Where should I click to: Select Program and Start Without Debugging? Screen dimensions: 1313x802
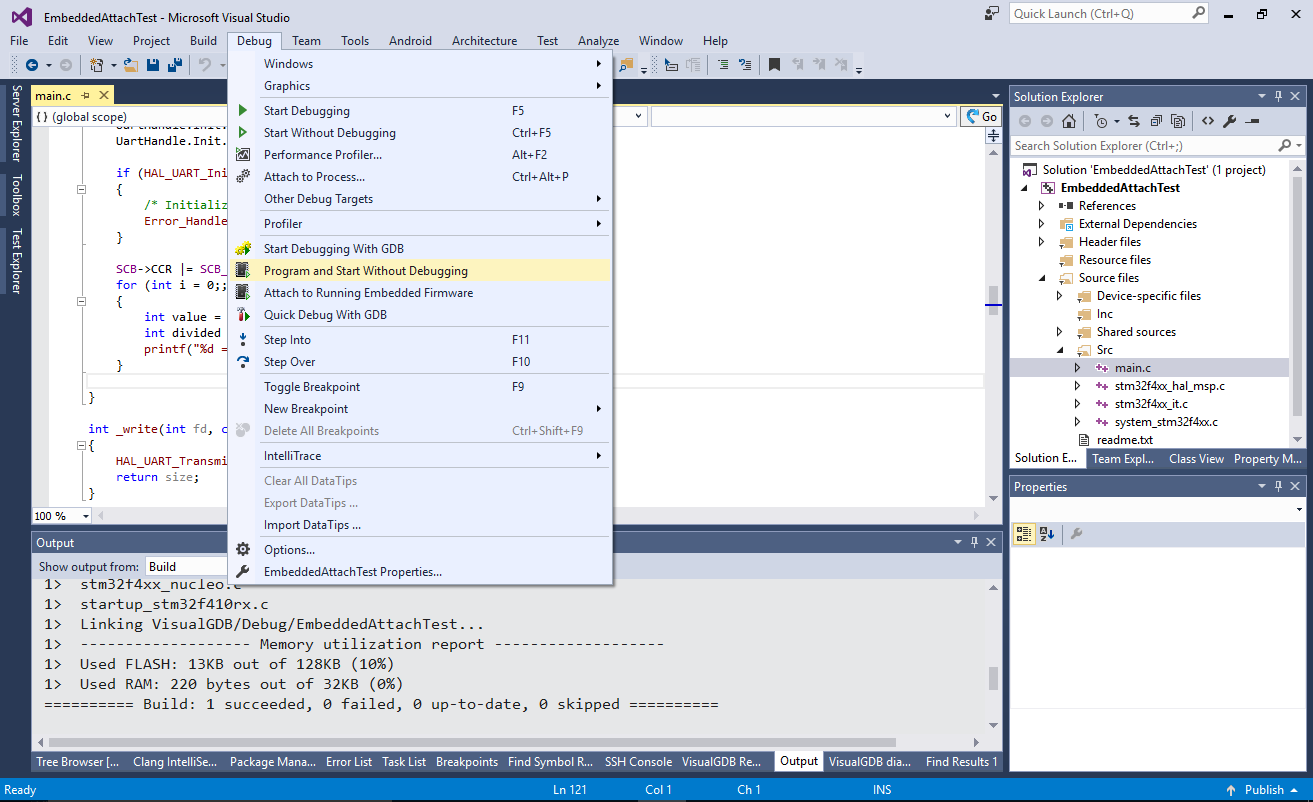pyautogui.click(x=421, y=271)
